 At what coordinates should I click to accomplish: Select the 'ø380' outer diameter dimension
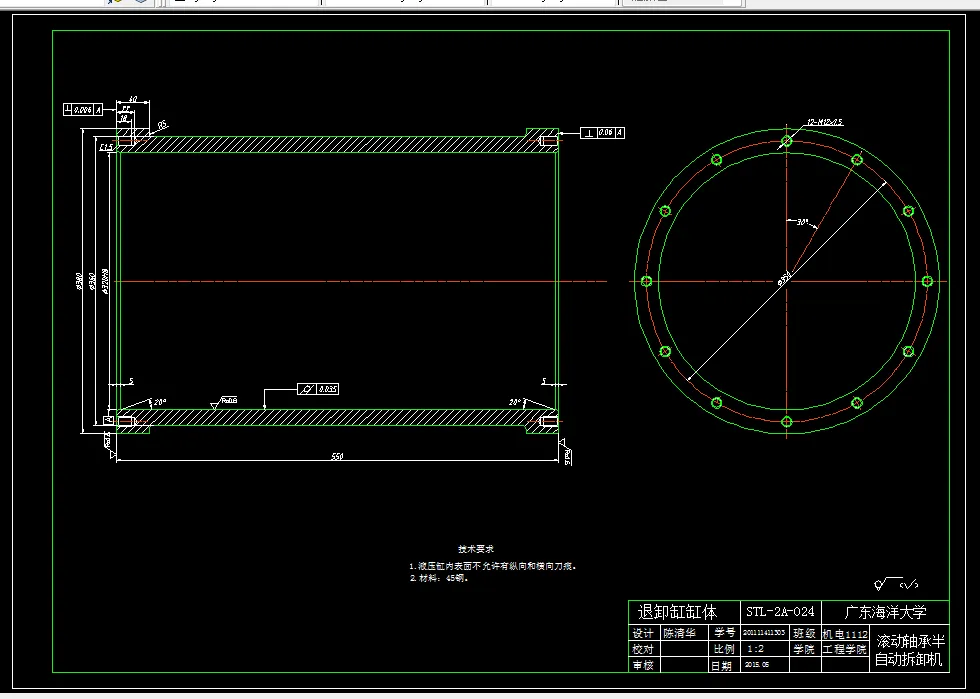79,281
